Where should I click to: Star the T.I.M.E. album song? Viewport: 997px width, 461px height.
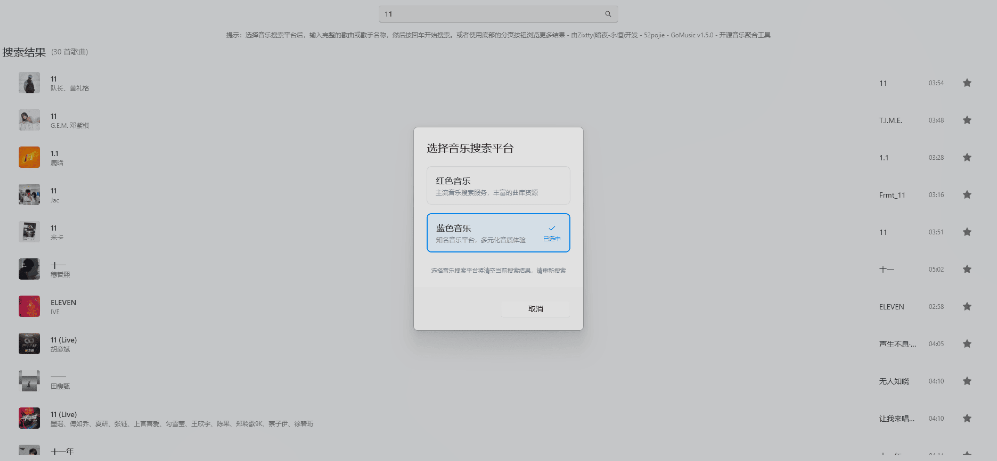point(967,120)
